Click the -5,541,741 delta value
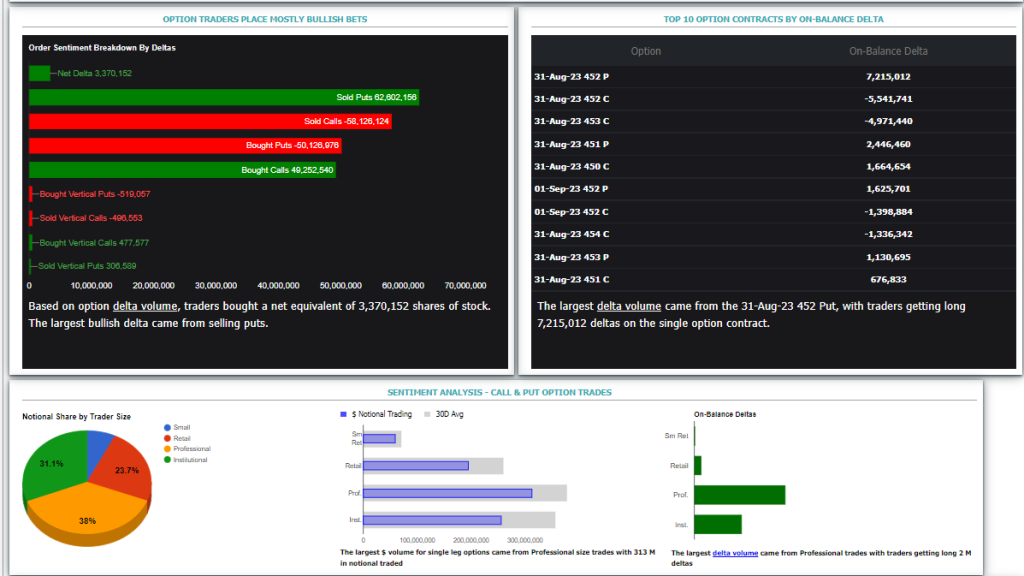 [888, 99]
